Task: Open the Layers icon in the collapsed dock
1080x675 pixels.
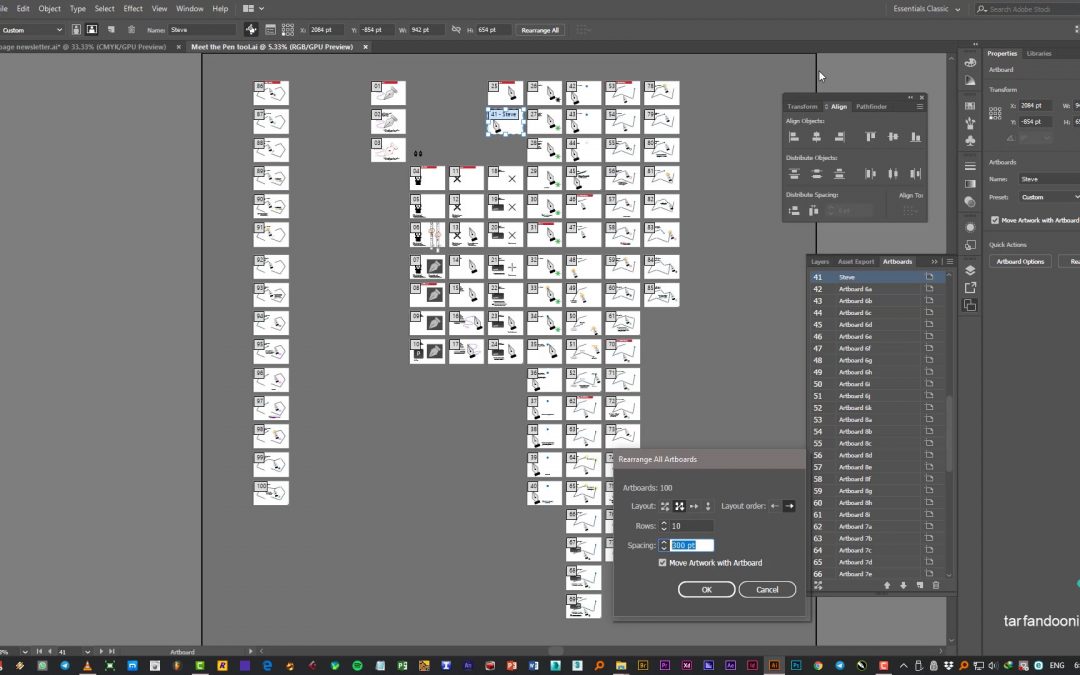Action: 970,270
